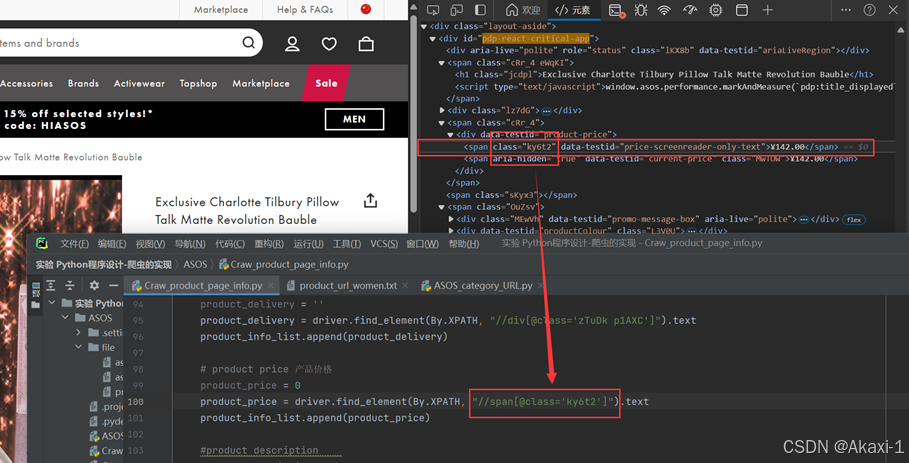Open the PyCharm 代码(C) menu
Screen dimensions: 909x463
tap(230, 243)
